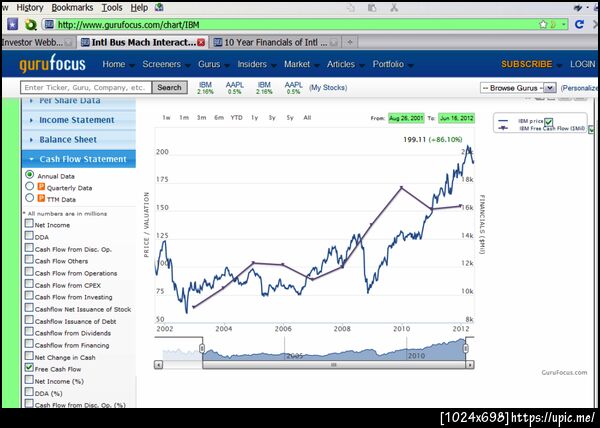This screenshot has height=428, width=600.
Task: Open the Screeners navigation dropdown
Action: tap(165, 64)
